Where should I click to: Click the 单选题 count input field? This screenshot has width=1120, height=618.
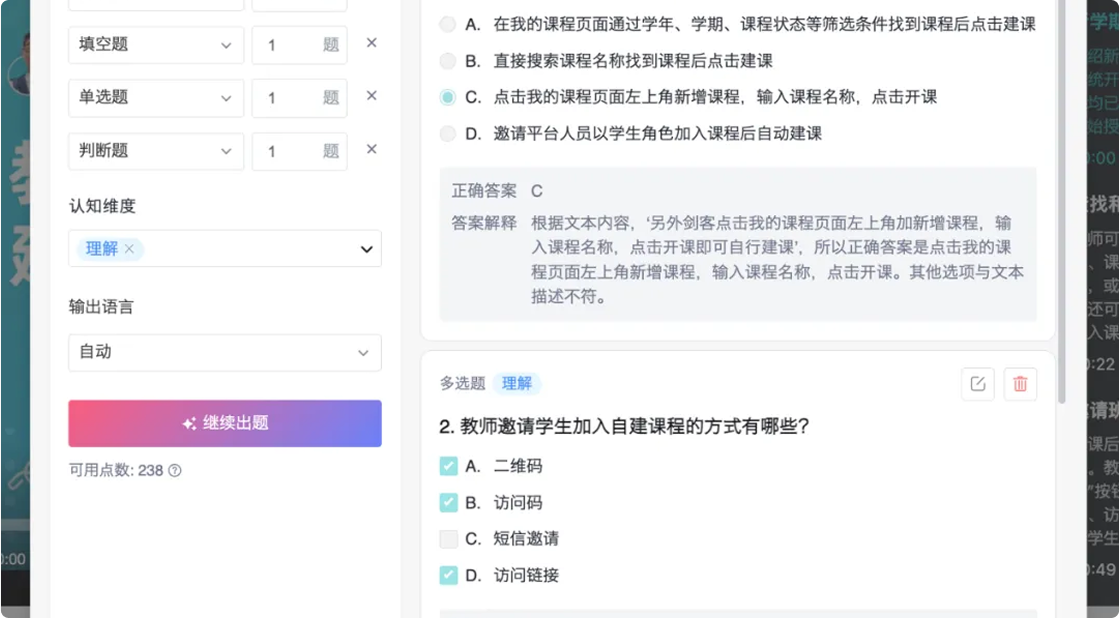click(x=299, y=98)
